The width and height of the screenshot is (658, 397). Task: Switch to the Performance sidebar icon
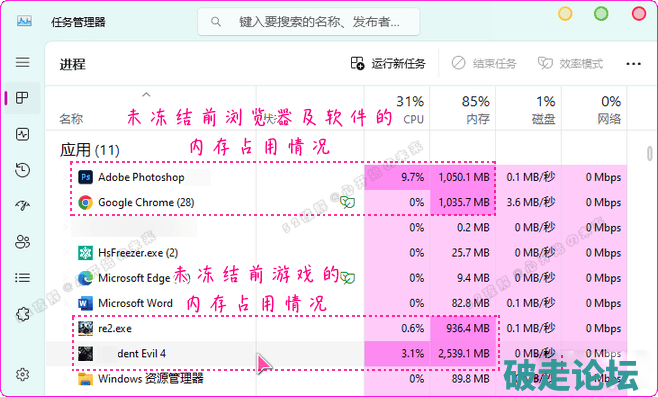pos(22,134)
